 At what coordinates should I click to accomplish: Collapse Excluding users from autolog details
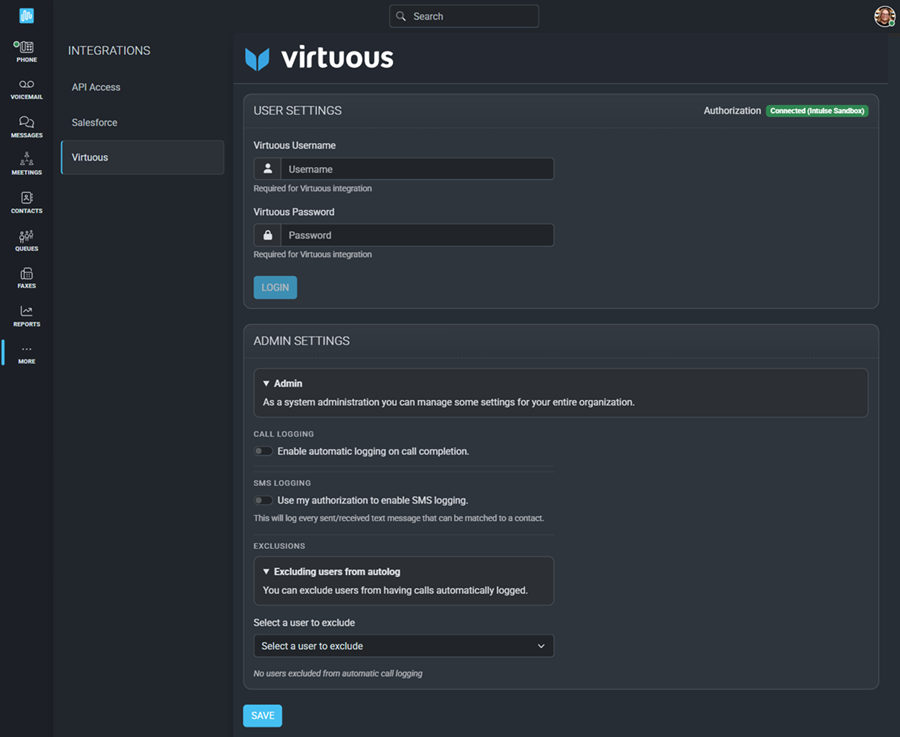331,572
